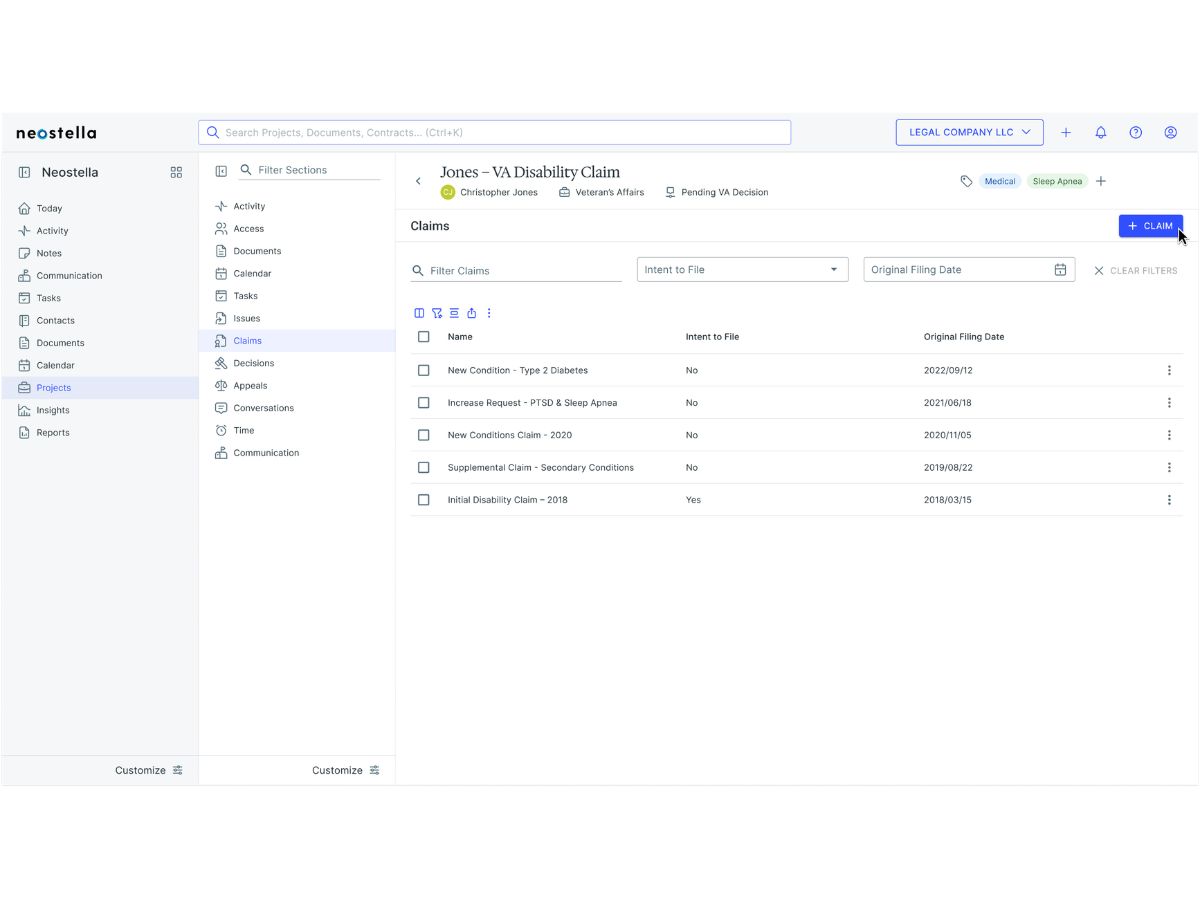Open Reports in the left sidebar
1200x900 pixels.
(x=99, y=432)
